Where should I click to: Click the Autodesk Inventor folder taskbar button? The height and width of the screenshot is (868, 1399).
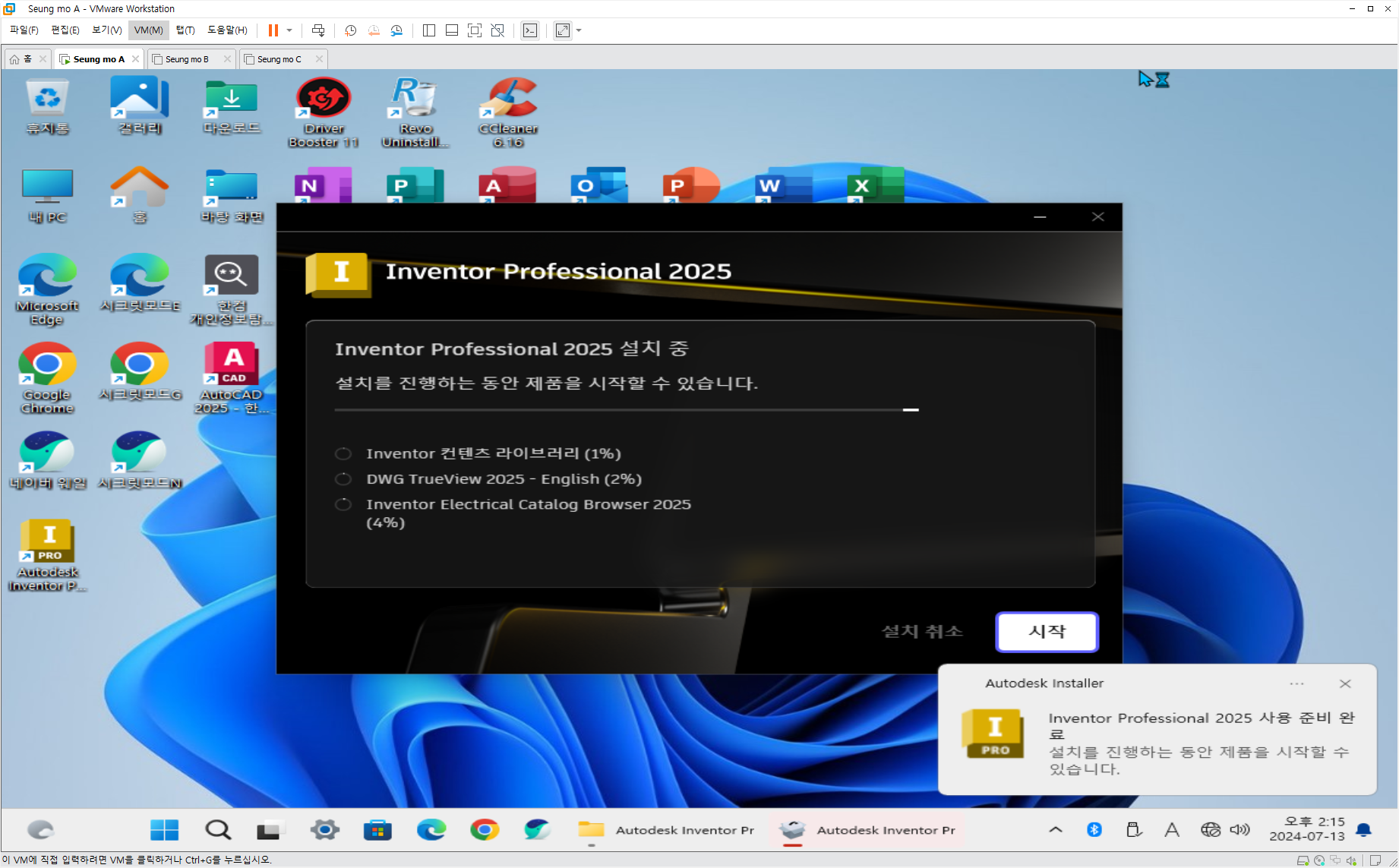pyautogui.click(x=666, y=830)
